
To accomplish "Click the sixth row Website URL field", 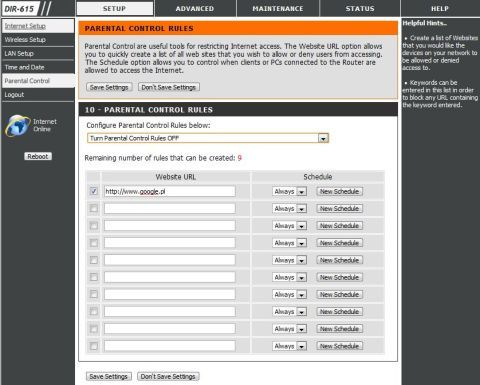I will 170,277.
